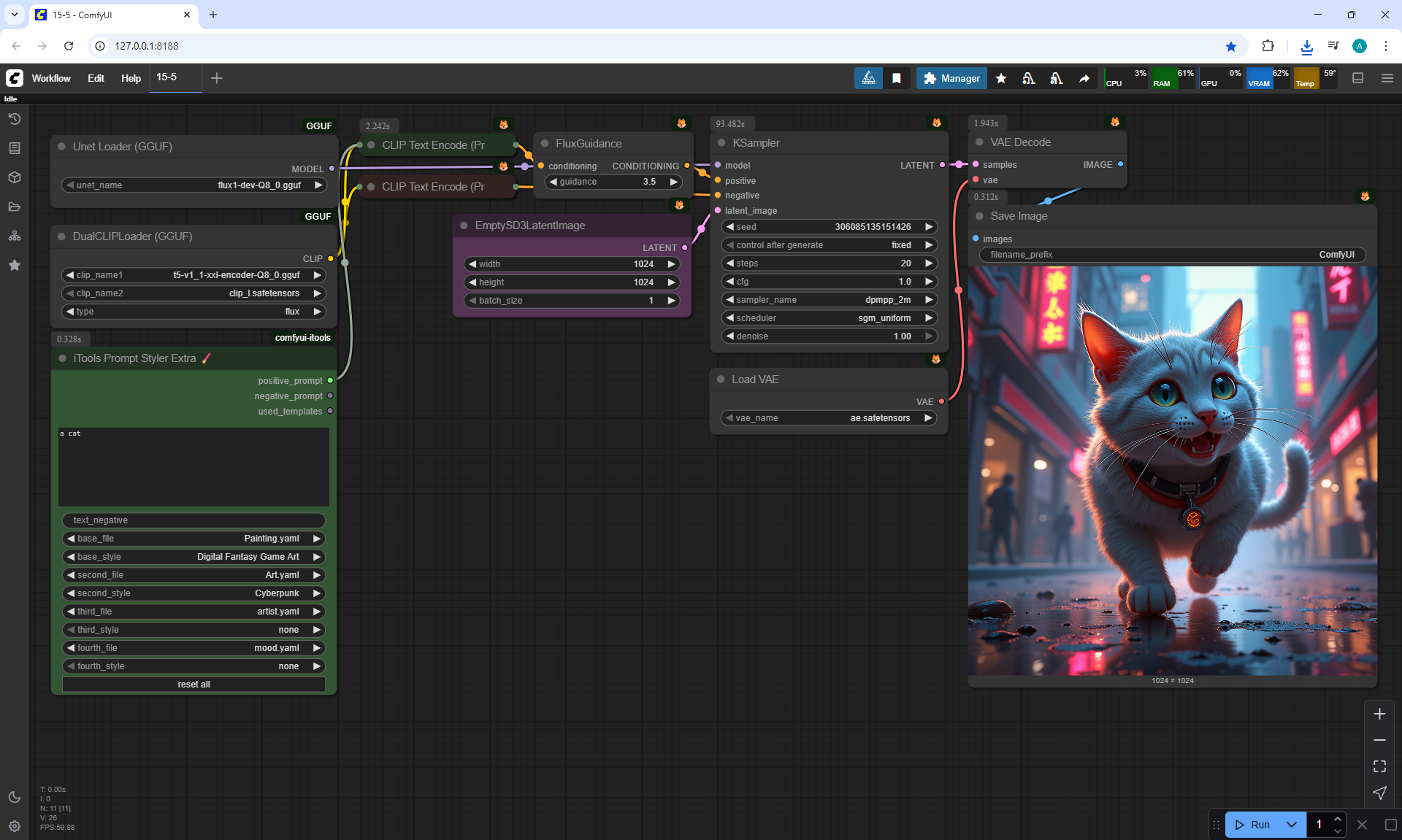Collapse the KSampler node via its dot
The image size is (1402, 840).
(721, 143)
